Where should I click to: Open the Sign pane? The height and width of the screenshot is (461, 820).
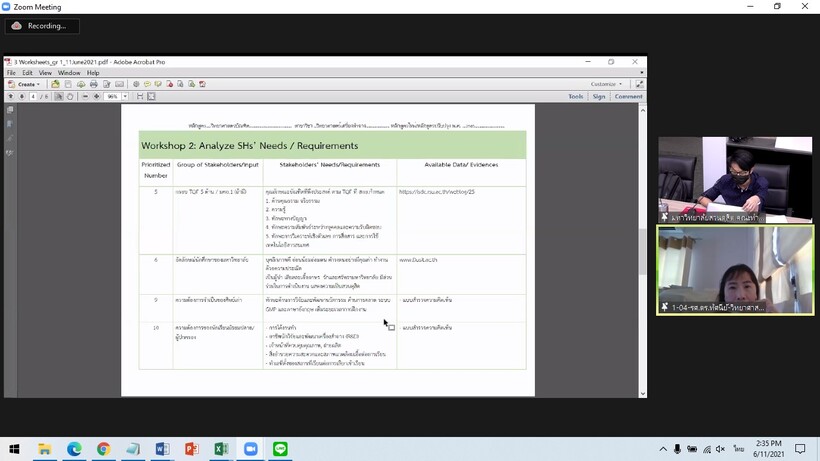[599, 97]
